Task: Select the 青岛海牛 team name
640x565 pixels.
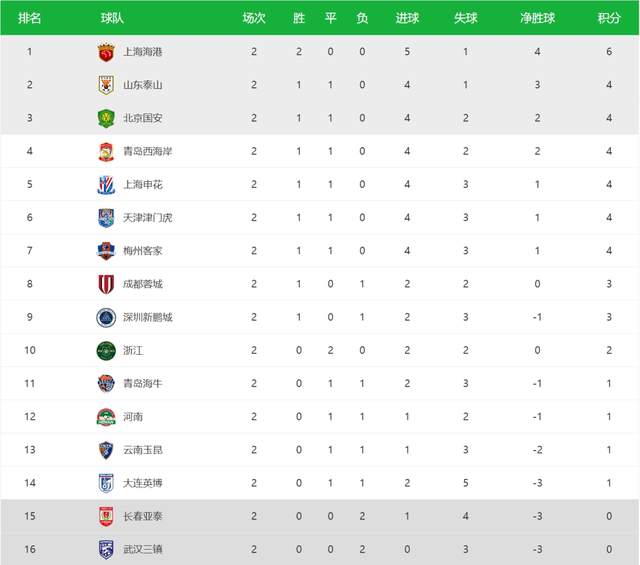Action: point(143,383)
